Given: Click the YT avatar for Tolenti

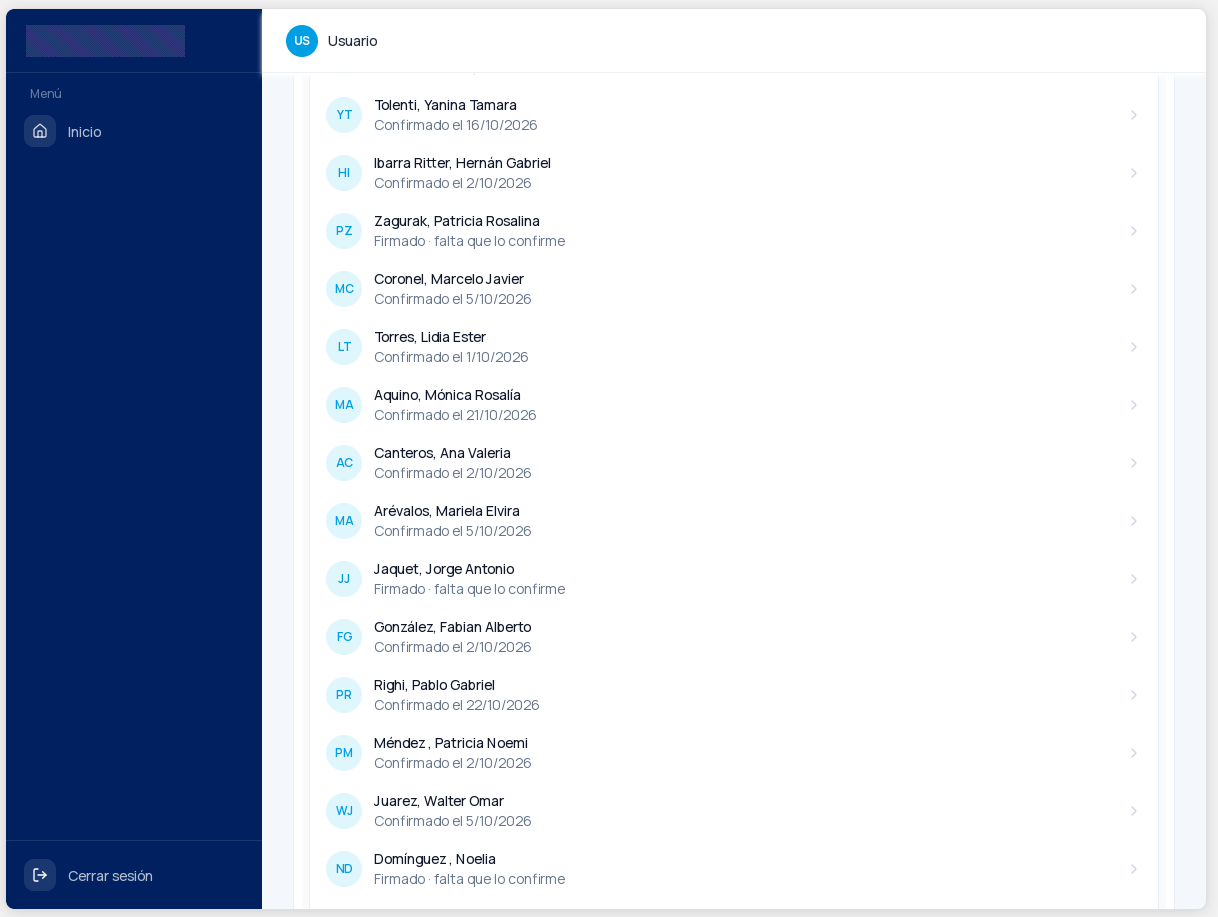Looking at the screenshot, I should pos(344,115).
